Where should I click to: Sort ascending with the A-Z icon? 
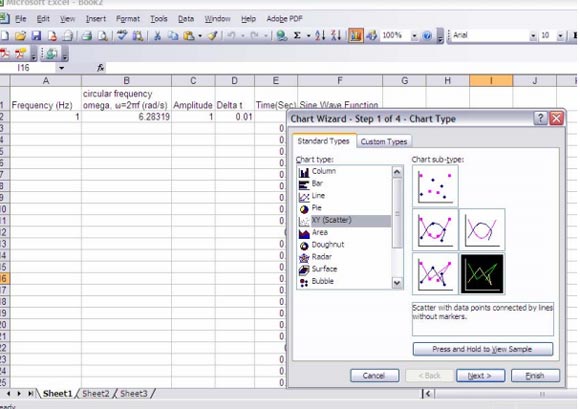pyautogui.click(x=320, y=36)
